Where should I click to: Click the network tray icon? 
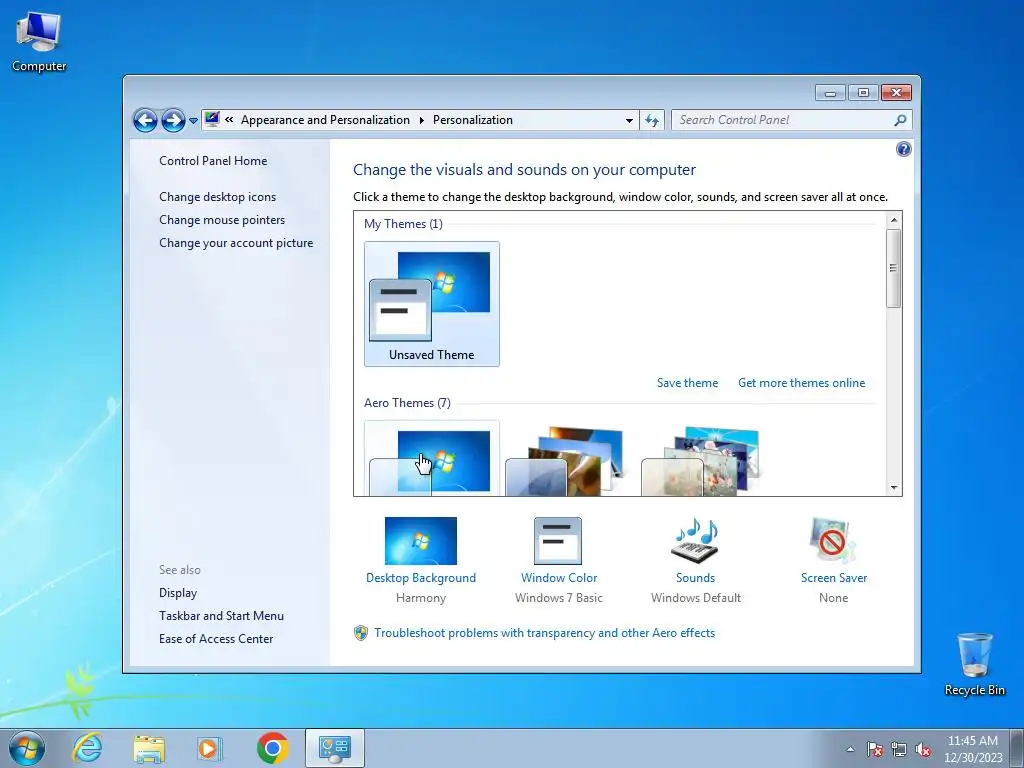(x=899, y=750)
